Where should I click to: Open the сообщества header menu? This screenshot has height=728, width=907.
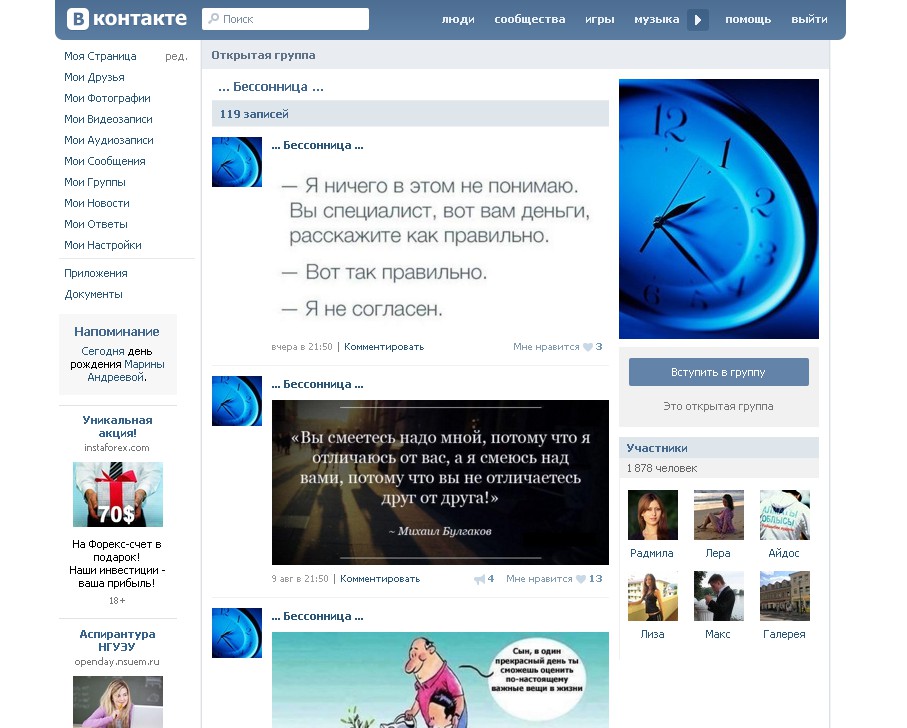click(530, 19)
